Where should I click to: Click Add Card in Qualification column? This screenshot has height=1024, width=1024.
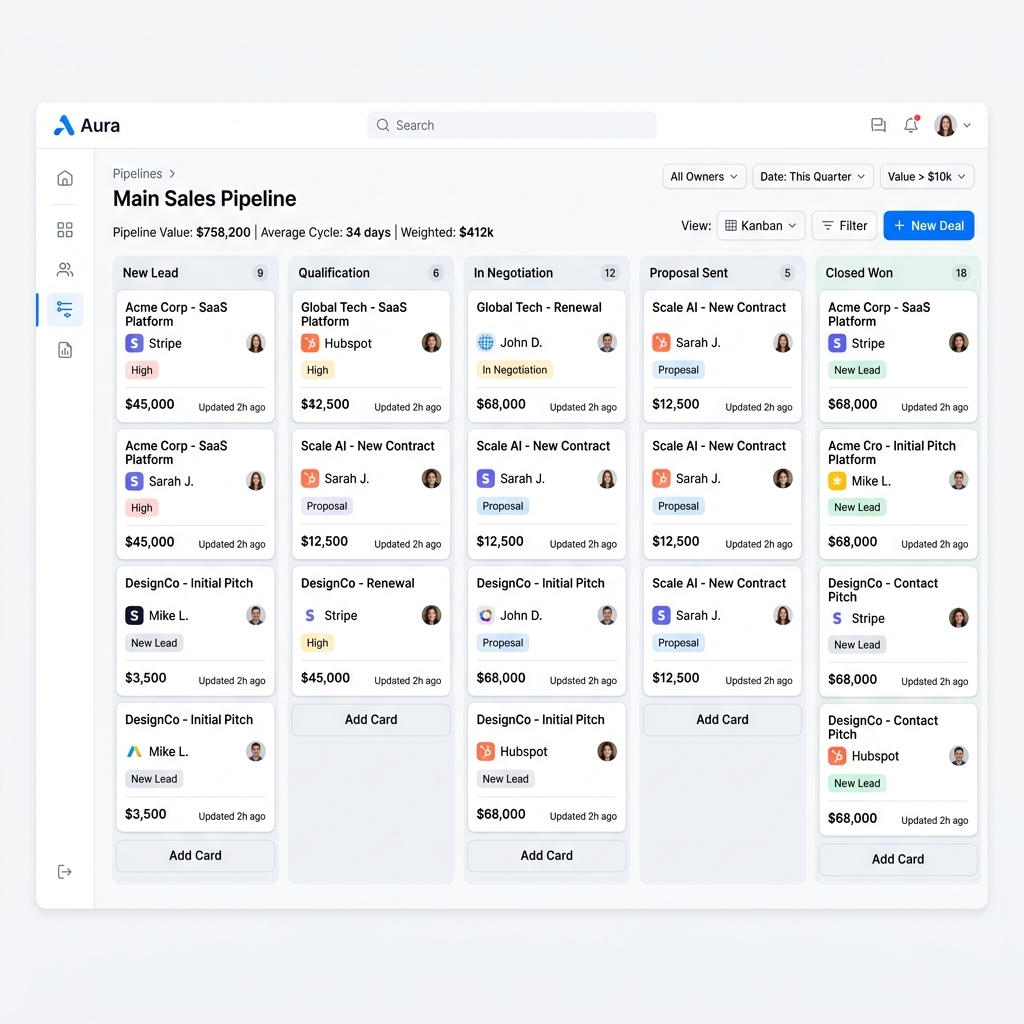click(371, 720)
